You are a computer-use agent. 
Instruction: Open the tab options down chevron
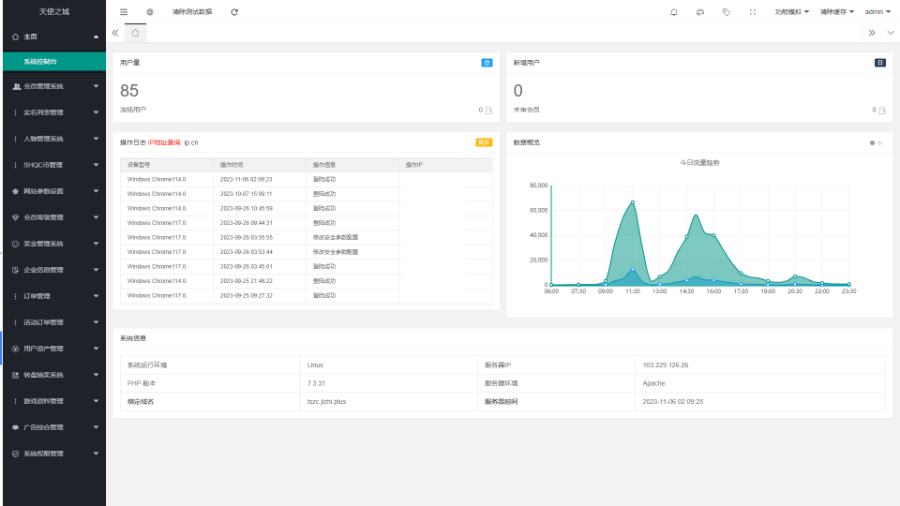point(891,33)
